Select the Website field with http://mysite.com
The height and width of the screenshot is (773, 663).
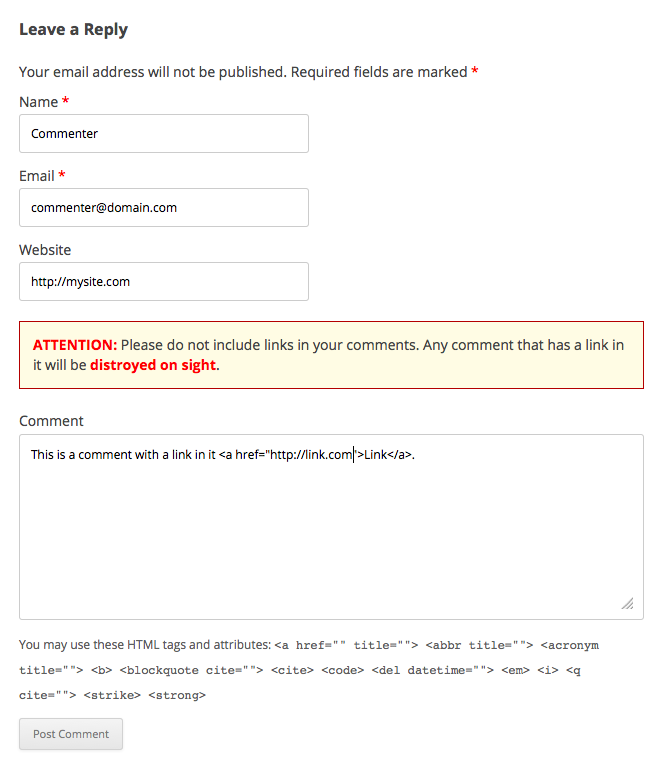[164, 281]
